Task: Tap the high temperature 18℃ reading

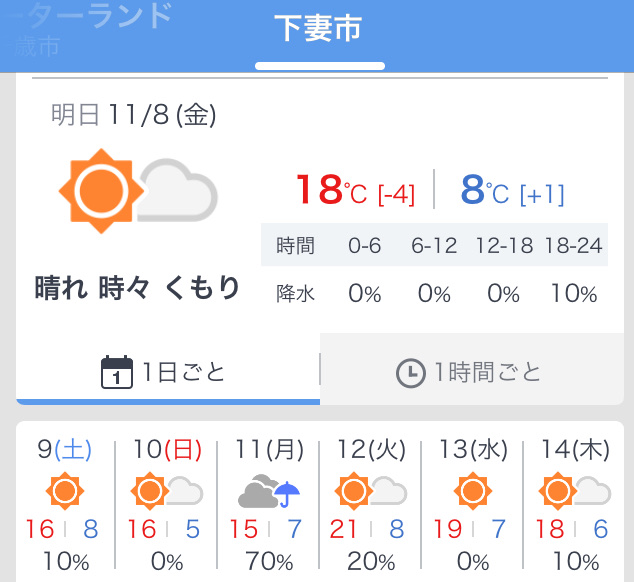Action: click(355, 189)
